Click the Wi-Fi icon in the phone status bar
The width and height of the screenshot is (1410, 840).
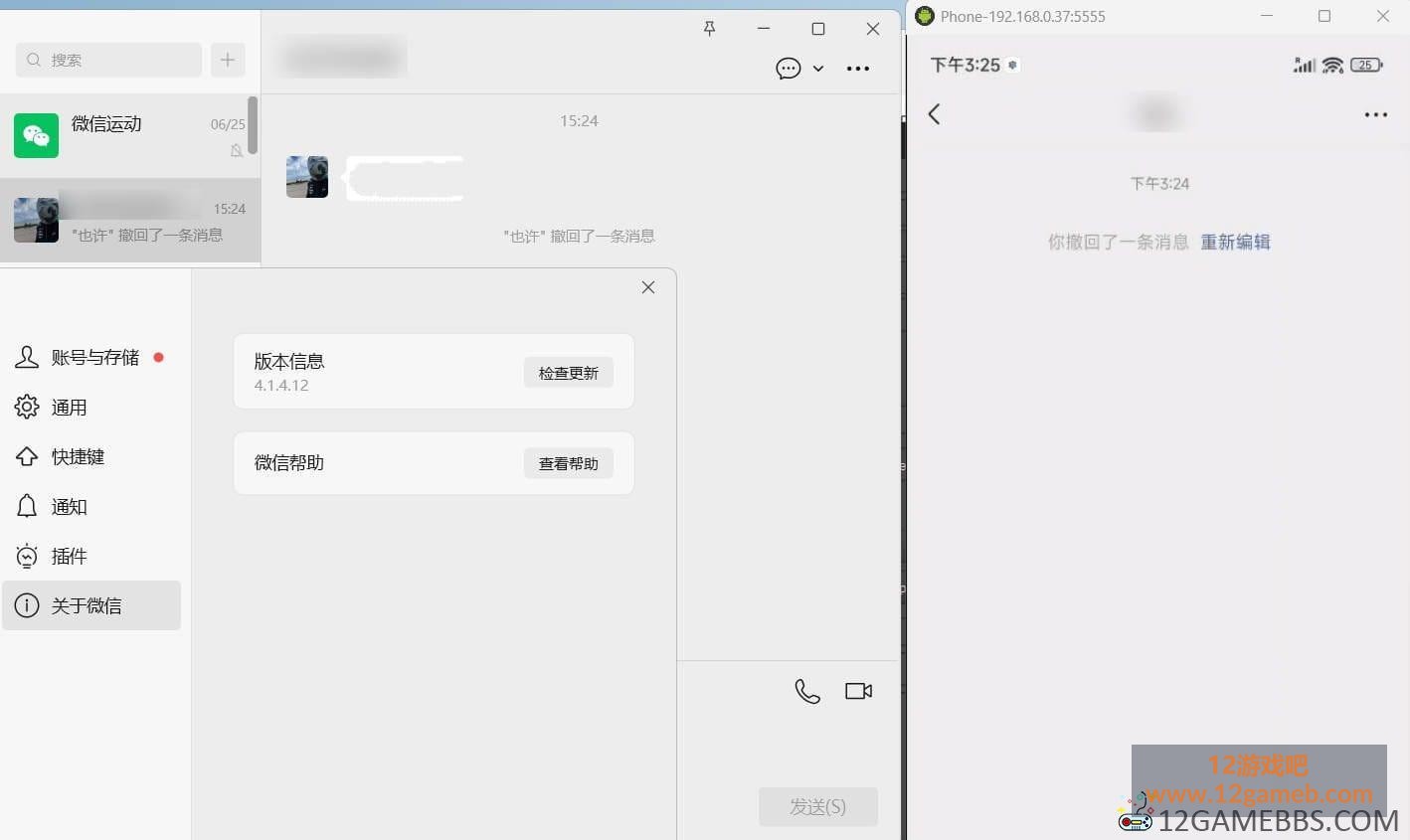1332,66
